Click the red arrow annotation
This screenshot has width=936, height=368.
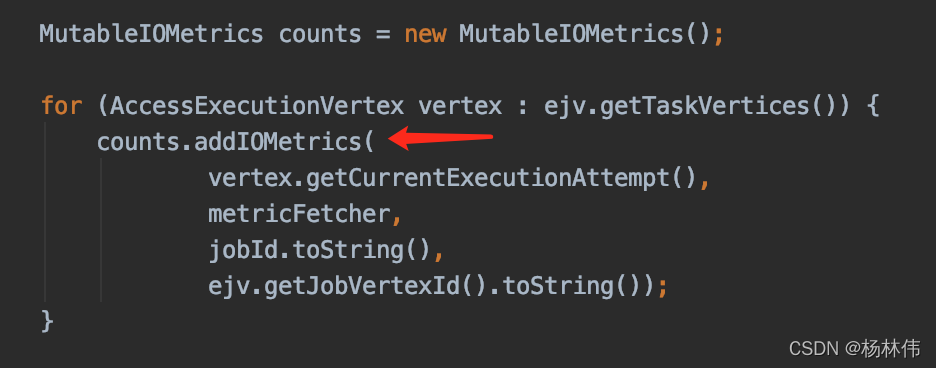point(441,138)
